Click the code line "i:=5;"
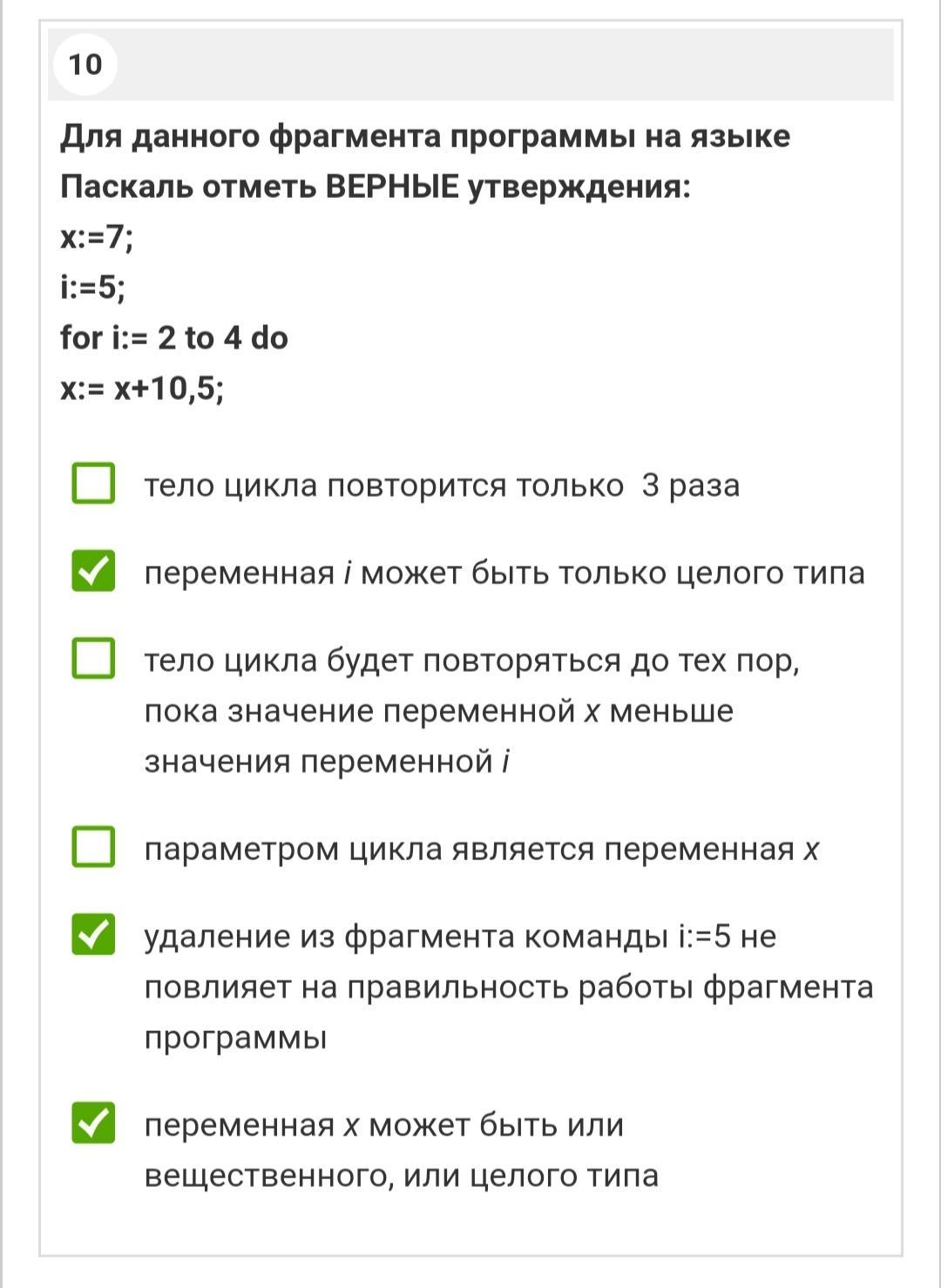 point(92,288)
